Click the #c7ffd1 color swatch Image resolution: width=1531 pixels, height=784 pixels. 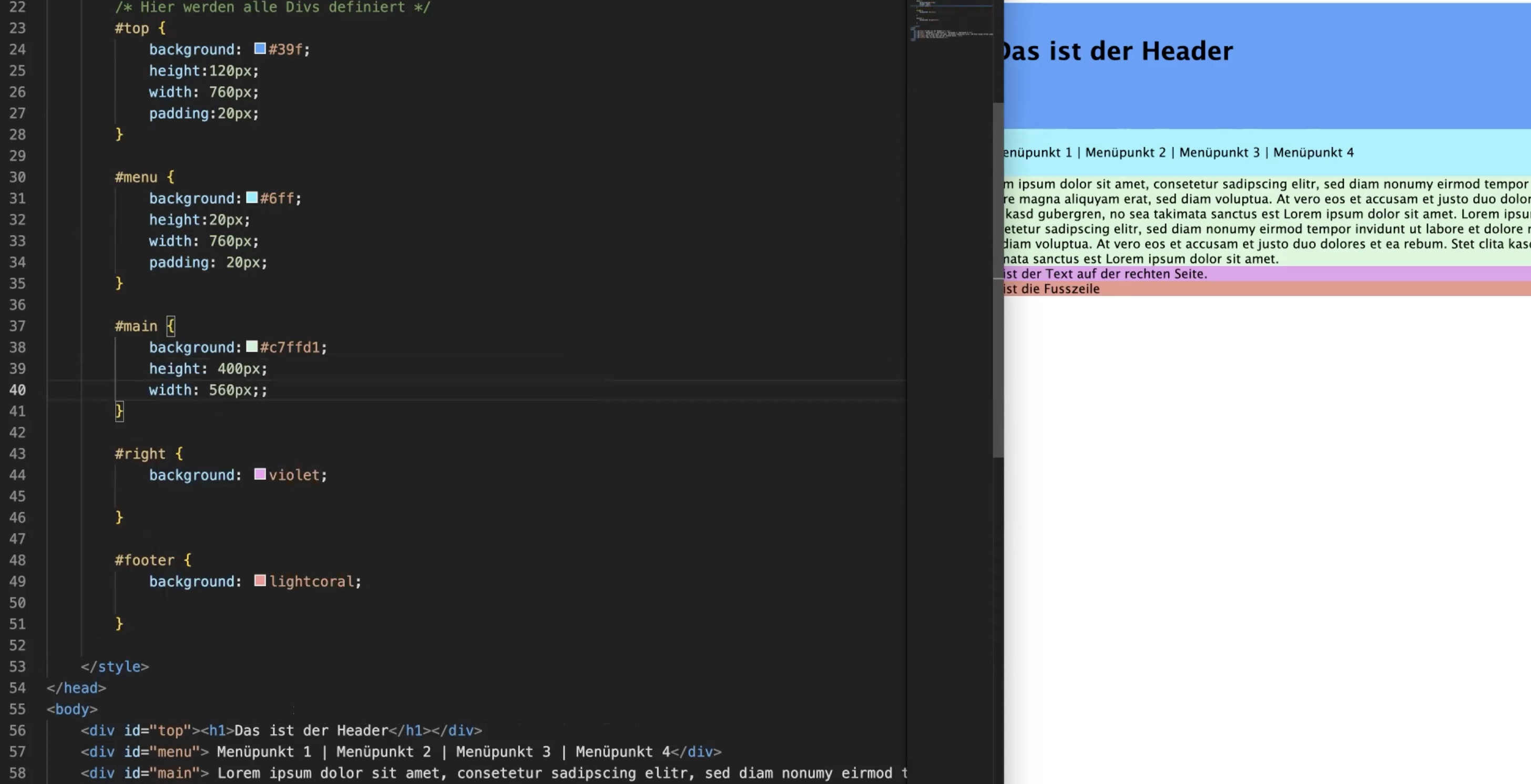251,347
